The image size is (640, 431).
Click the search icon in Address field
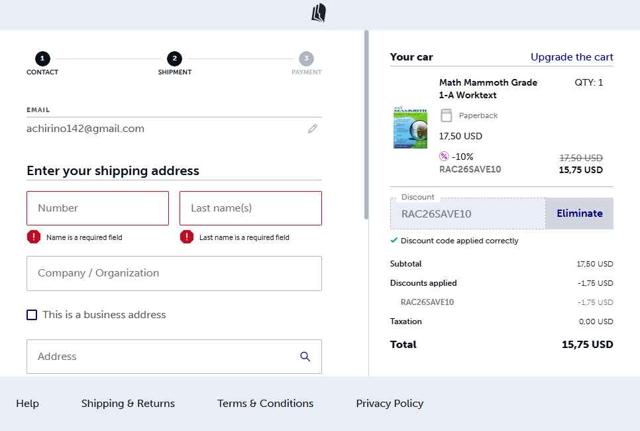(305, 356)
